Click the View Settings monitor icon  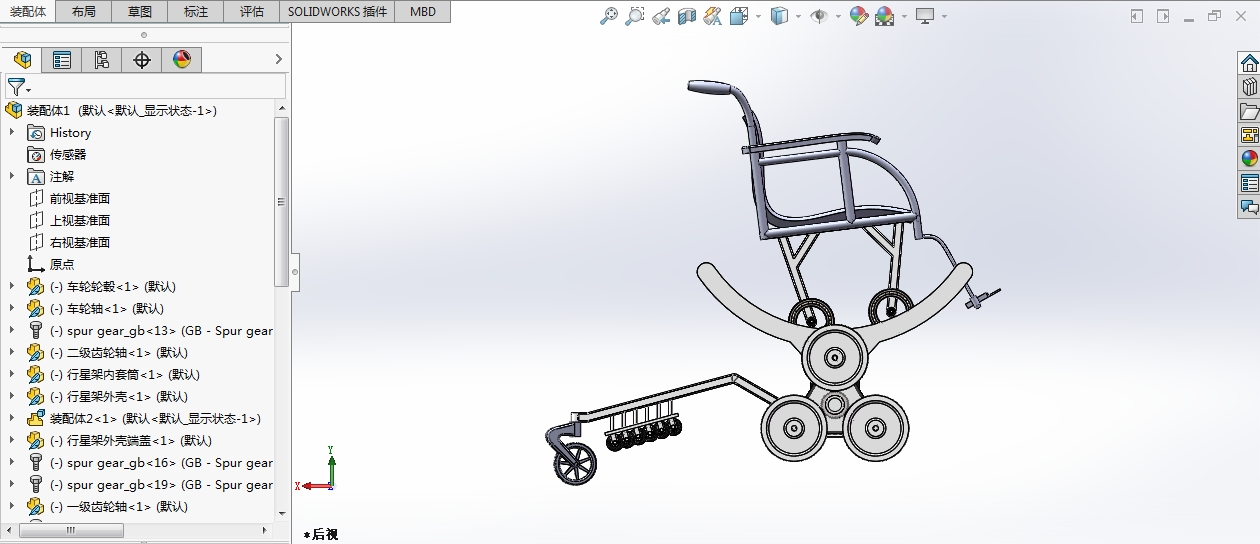pyautogui.click(x=925, y=16)
